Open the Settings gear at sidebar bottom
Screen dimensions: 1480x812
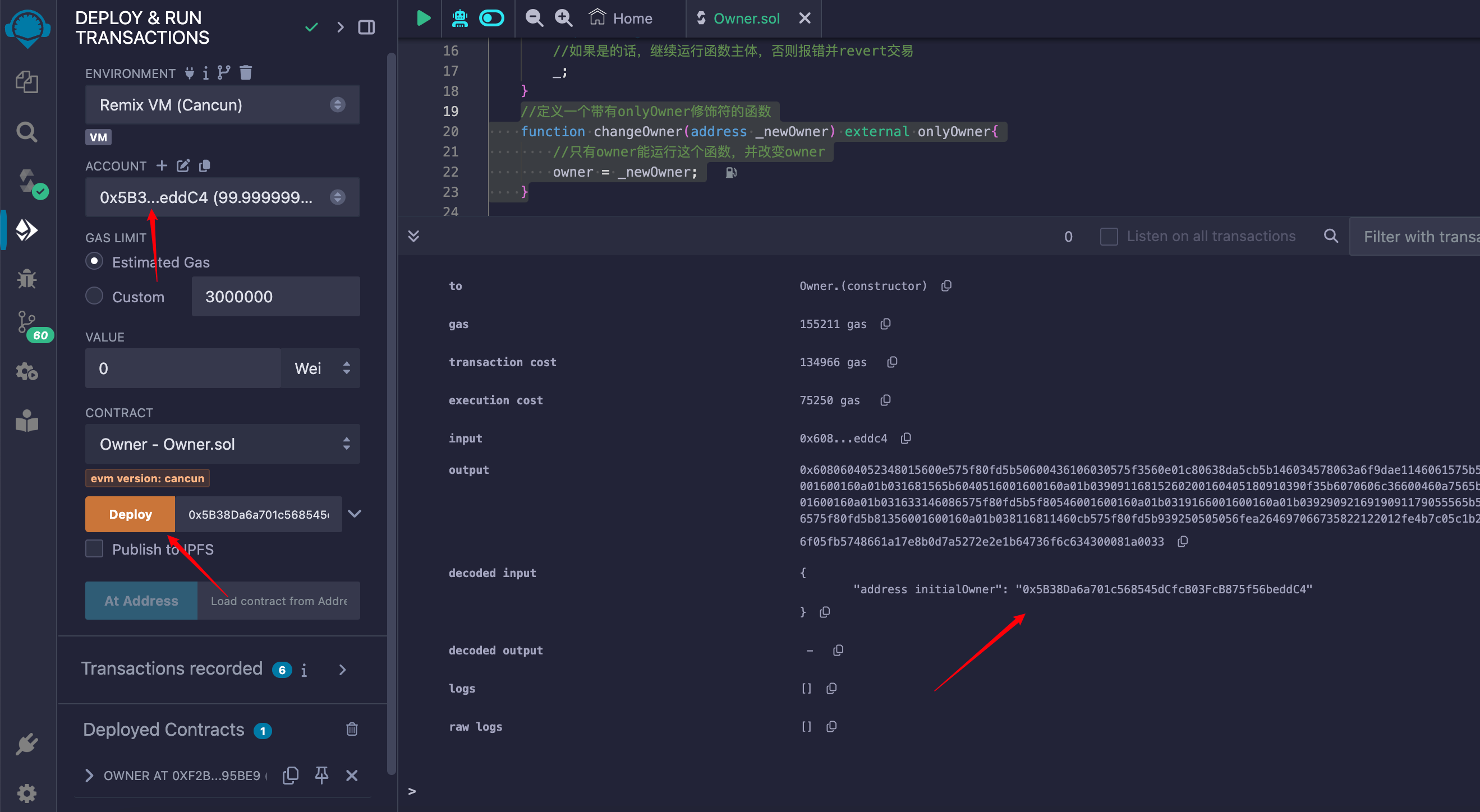coord(27,793)
